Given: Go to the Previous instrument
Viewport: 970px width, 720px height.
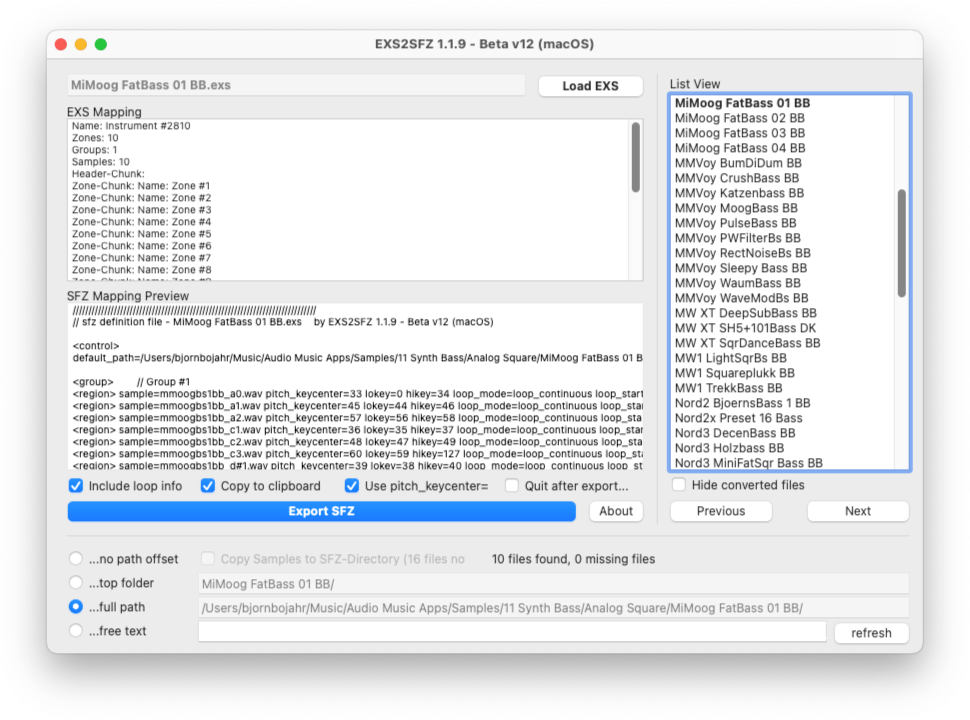Looking at the screenshot, I should coord(721,511).
